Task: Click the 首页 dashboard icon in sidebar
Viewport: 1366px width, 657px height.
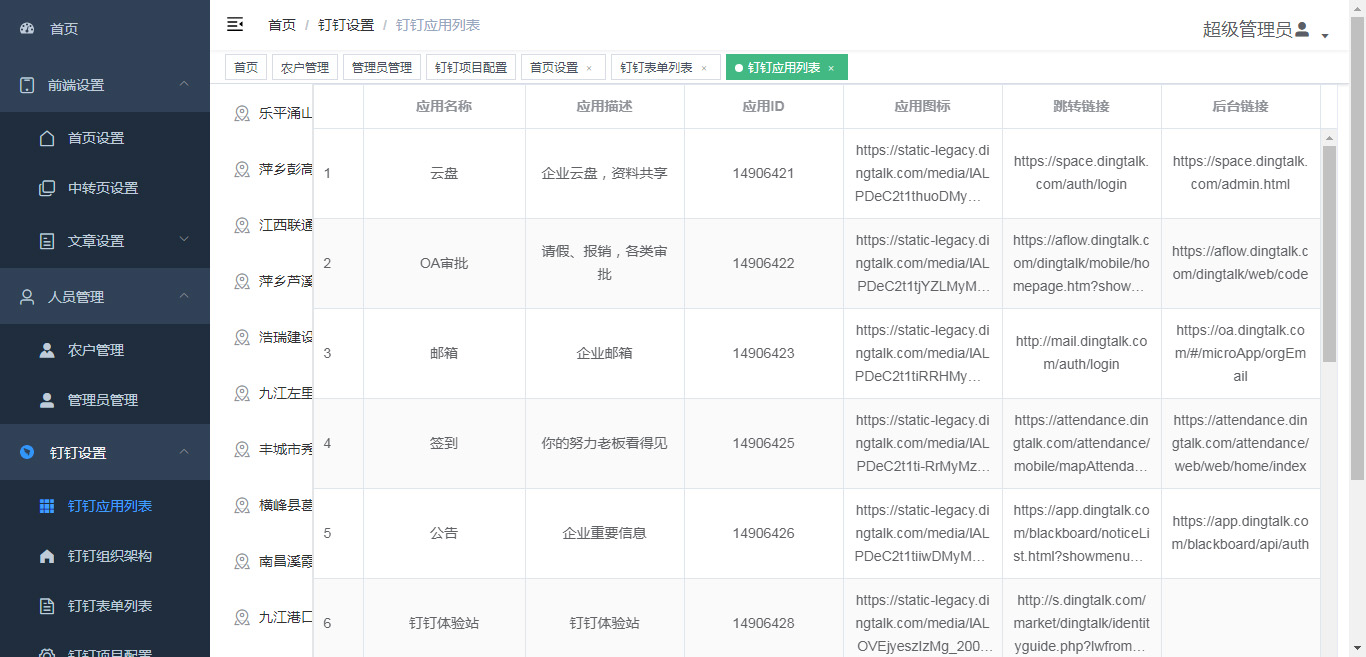Action: pos(27,29)
